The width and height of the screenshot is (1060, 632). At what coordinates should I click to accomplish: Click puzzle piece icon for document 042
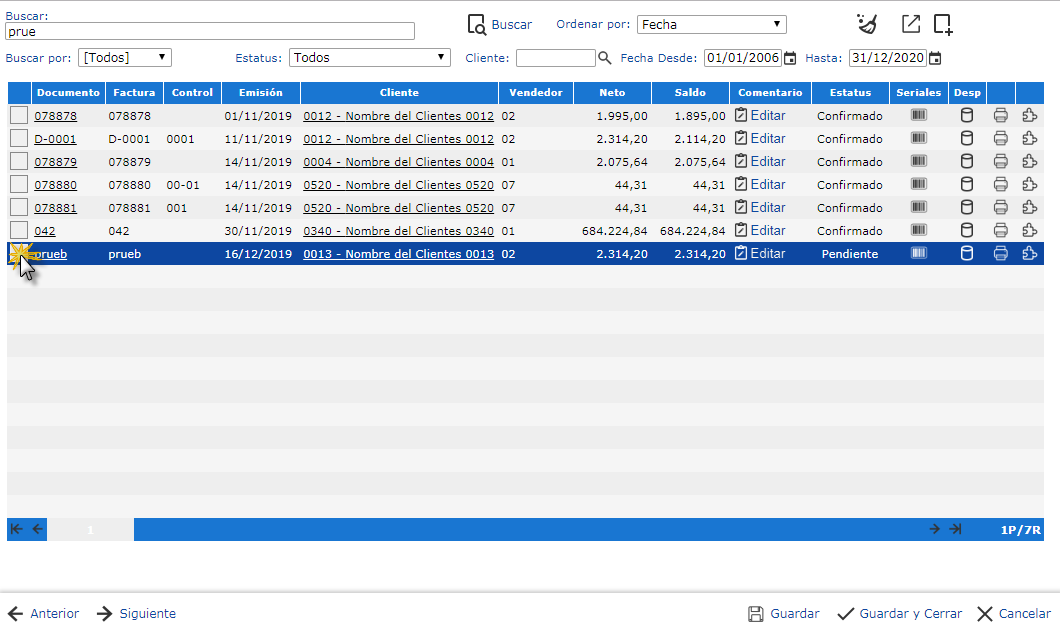click(1029, 231)
